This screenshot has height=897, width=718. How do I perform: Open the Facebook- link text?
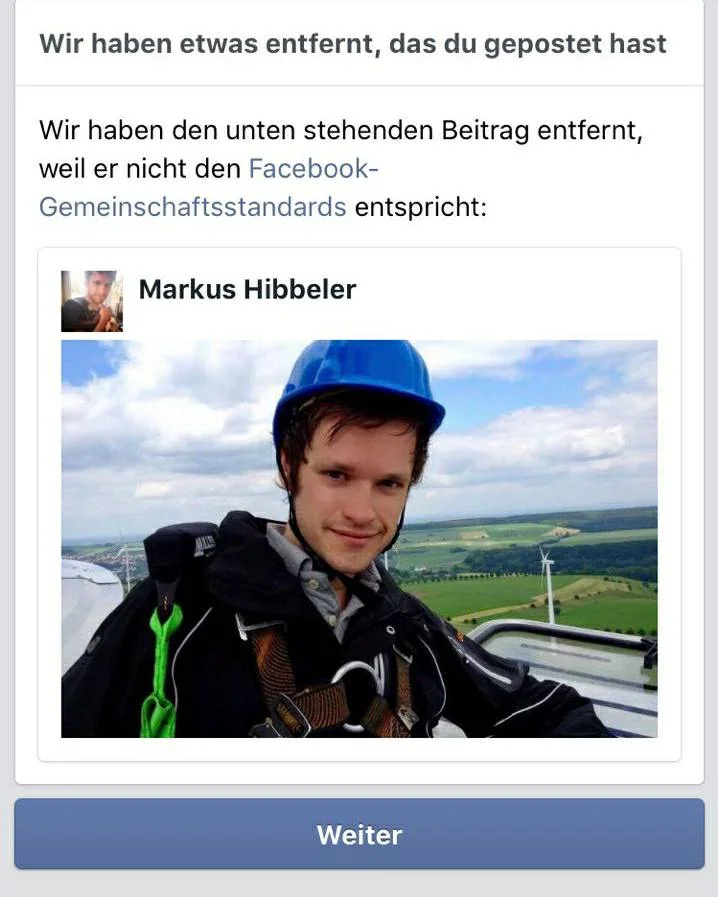pos(314,169)
